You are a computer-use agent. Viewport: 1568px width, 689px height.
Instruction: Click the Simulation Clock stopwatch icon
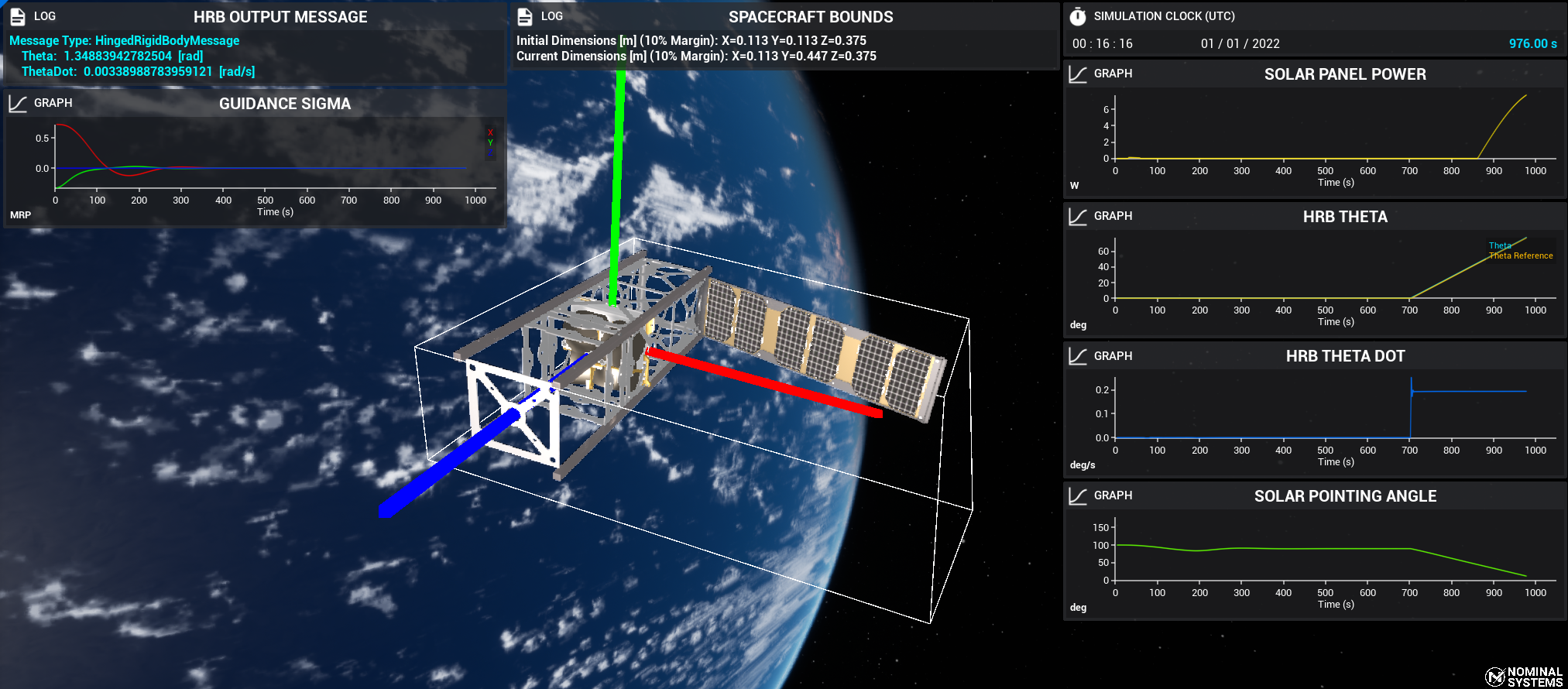[x=1077, y=16]
